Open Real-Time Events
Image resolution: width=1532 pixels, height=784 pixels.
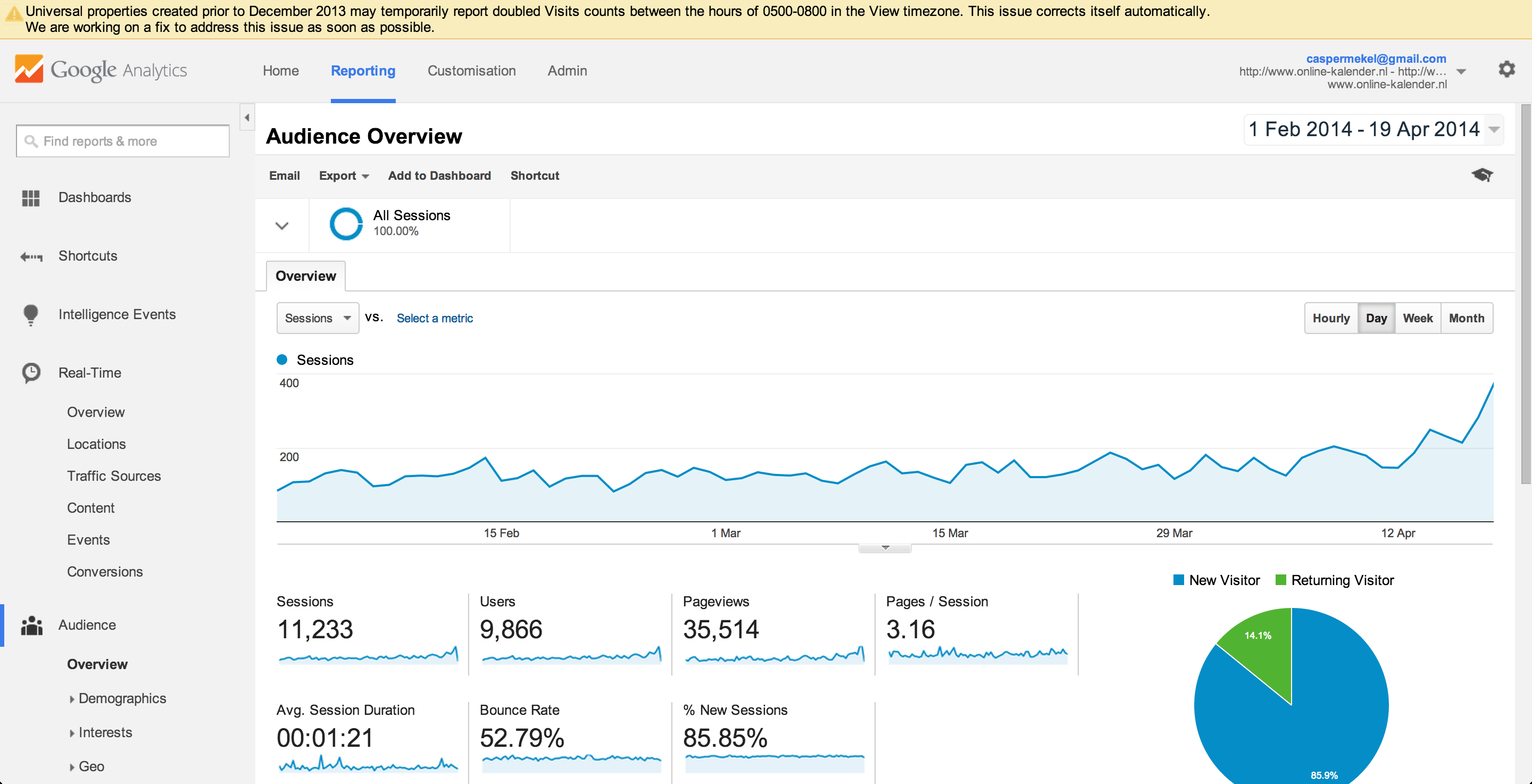point(88,540)
